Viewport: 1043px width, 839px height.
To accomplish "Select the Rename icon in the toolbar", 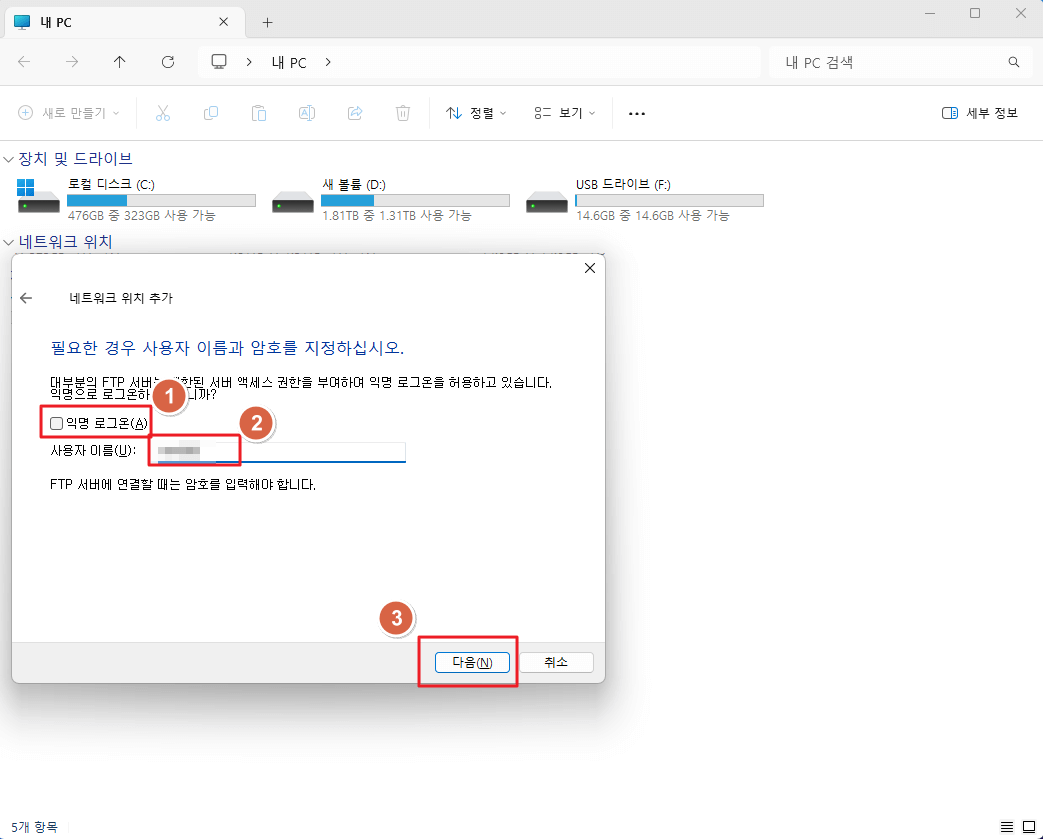I will pos(306,112).
